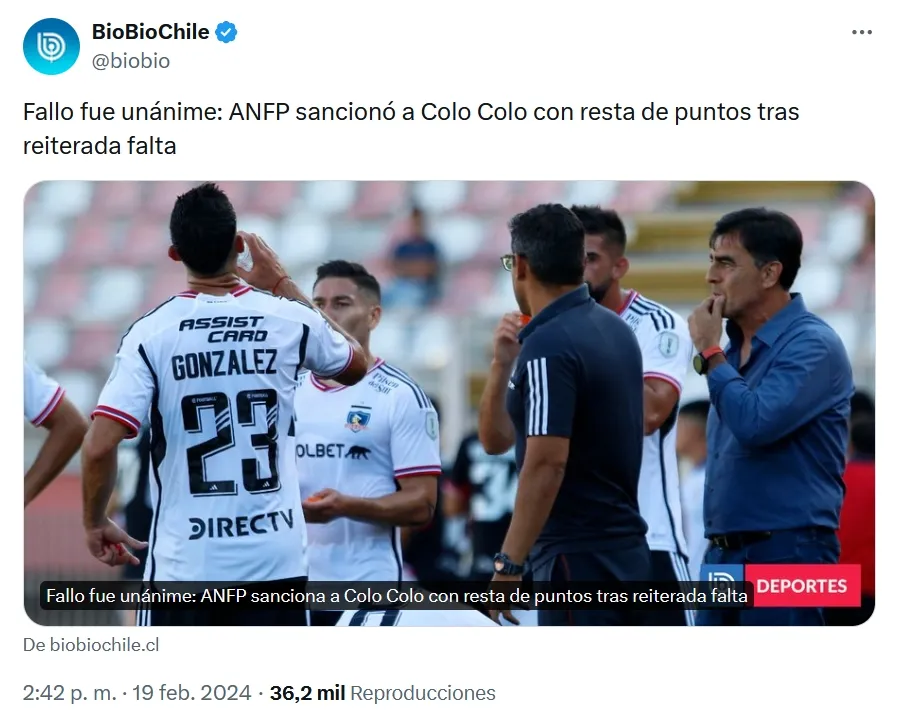Click the blue verified badge icon
898x725 pixels.
(x=226, y=32)
